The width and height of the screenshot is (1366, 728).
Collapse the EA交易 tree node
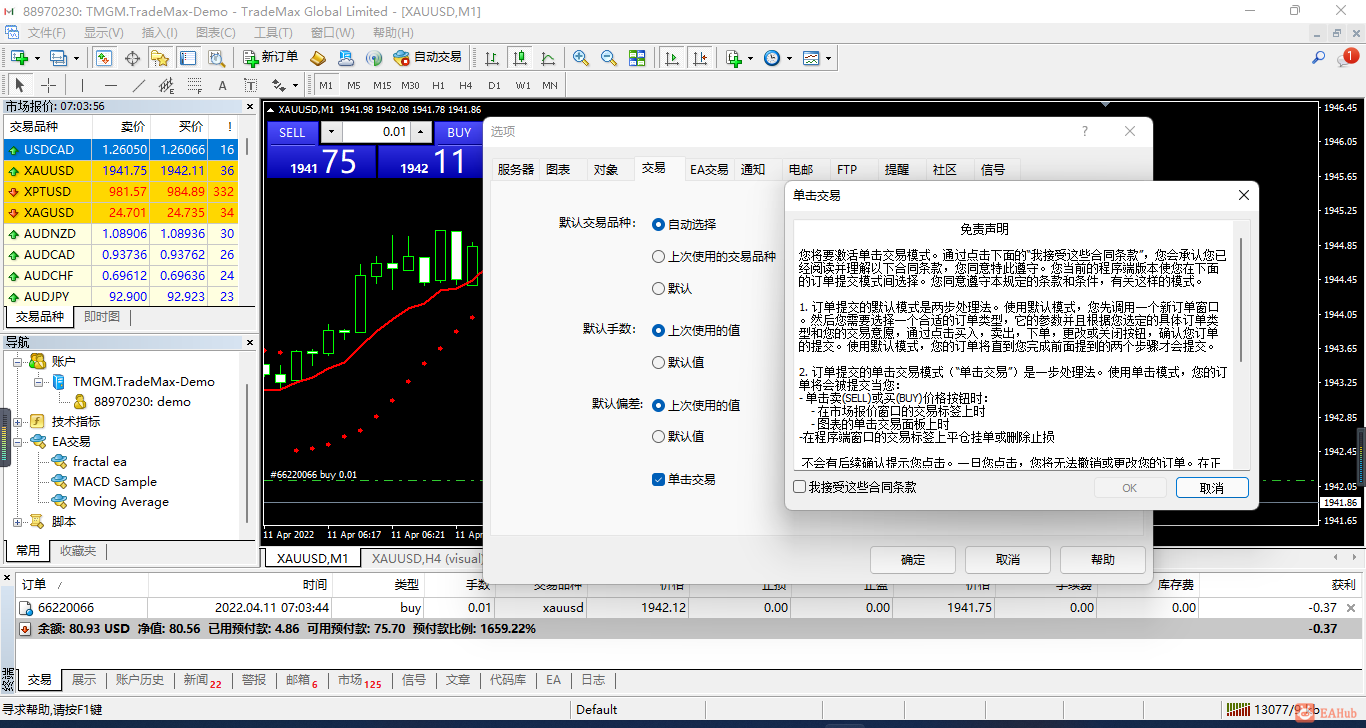[18, 441]
